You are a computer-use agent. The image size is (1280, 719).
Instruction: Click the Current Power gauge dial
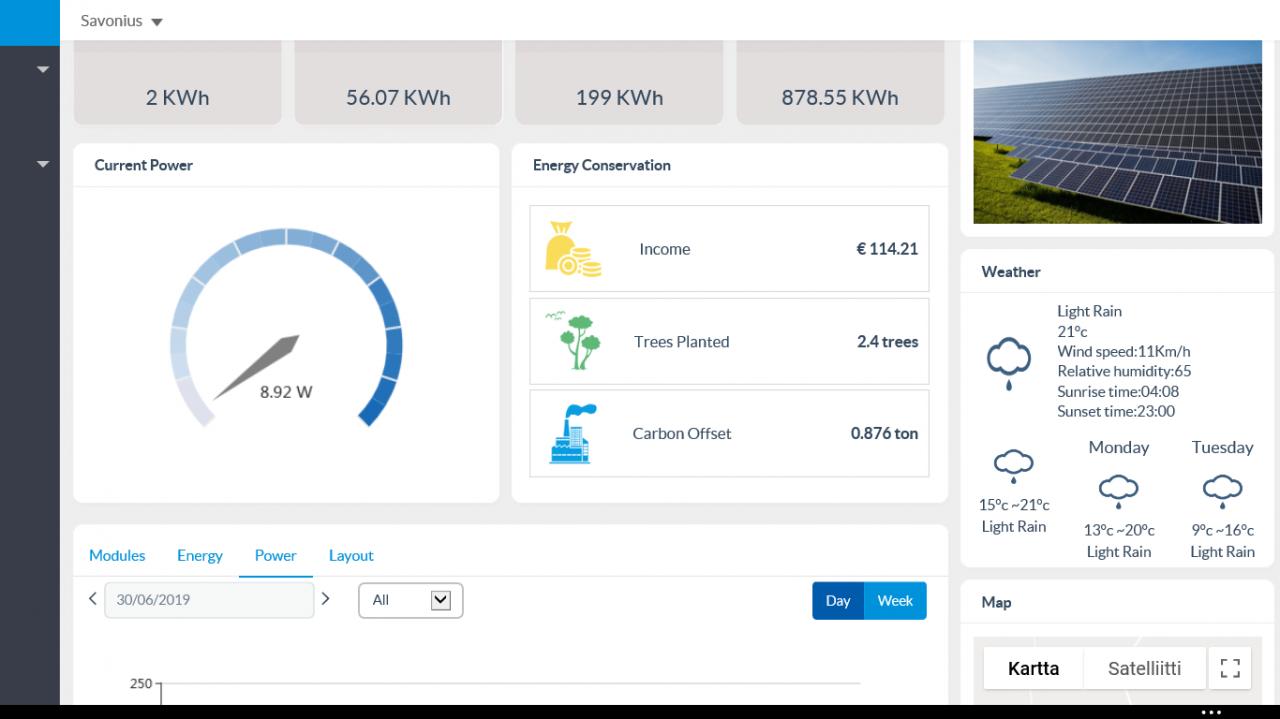coord(286,328)
